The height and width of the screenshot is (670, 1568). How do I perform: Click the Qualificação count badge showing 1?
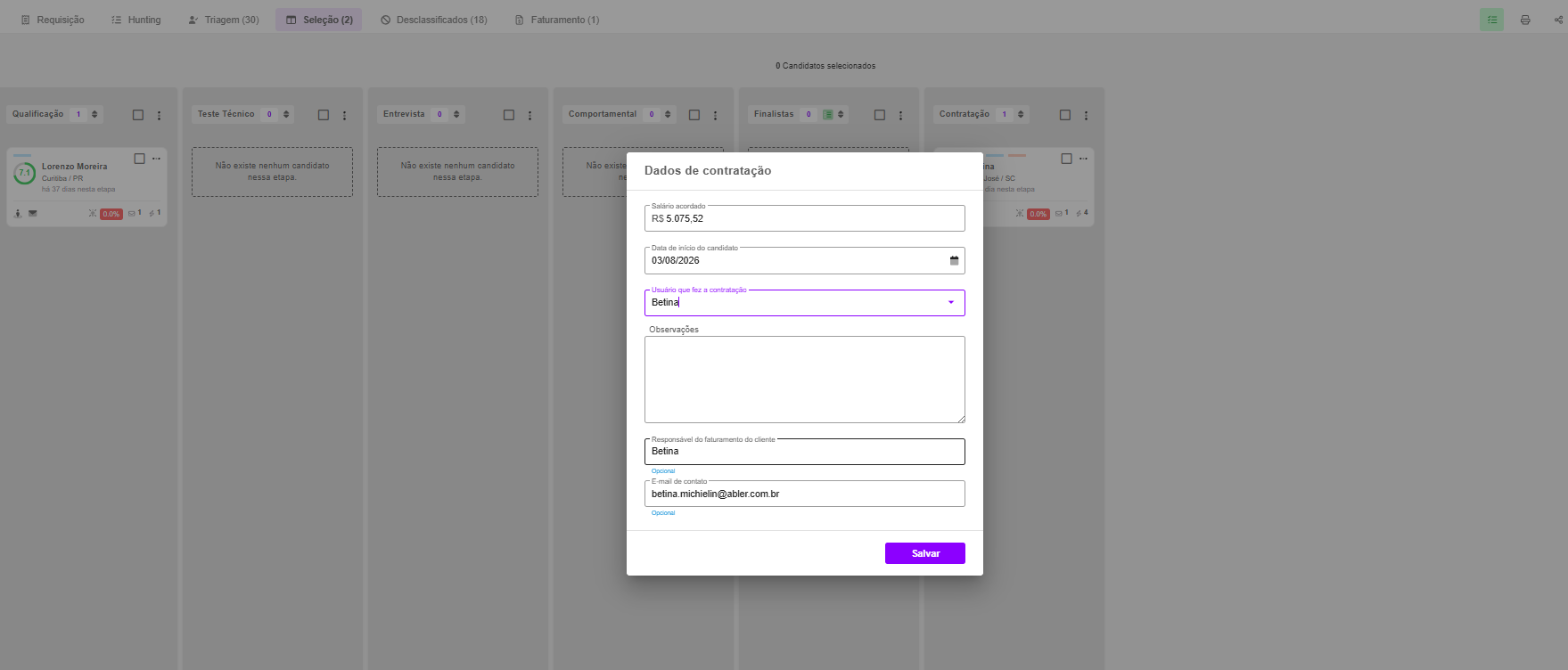[78, 114]
